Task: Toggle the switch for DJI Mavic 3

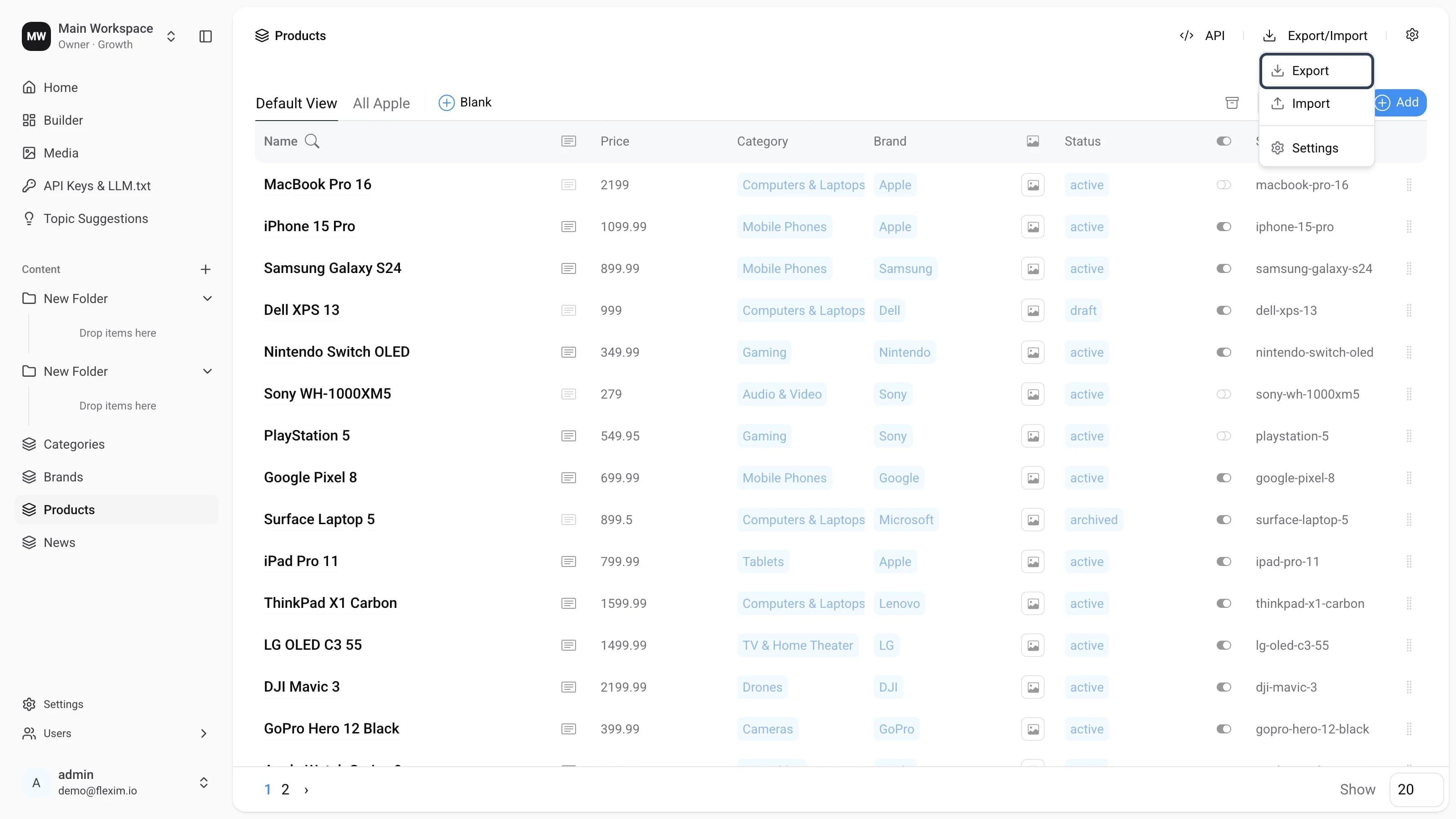Action: click(x=1223, y=687)
